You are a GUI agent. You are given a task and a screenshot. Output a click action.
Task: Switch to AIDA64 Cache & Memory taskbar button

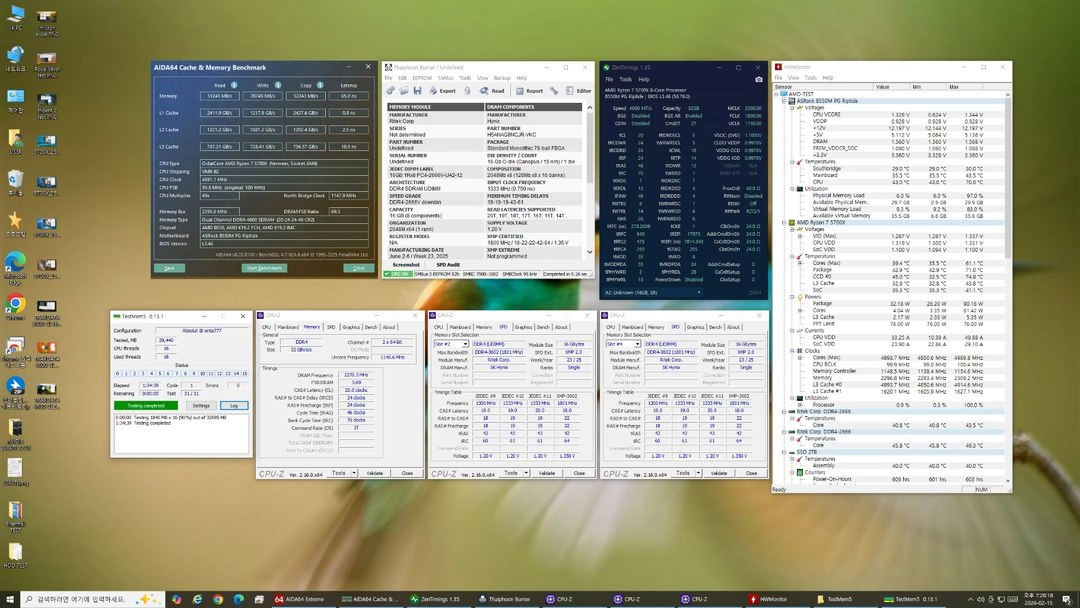coord(371,599)
